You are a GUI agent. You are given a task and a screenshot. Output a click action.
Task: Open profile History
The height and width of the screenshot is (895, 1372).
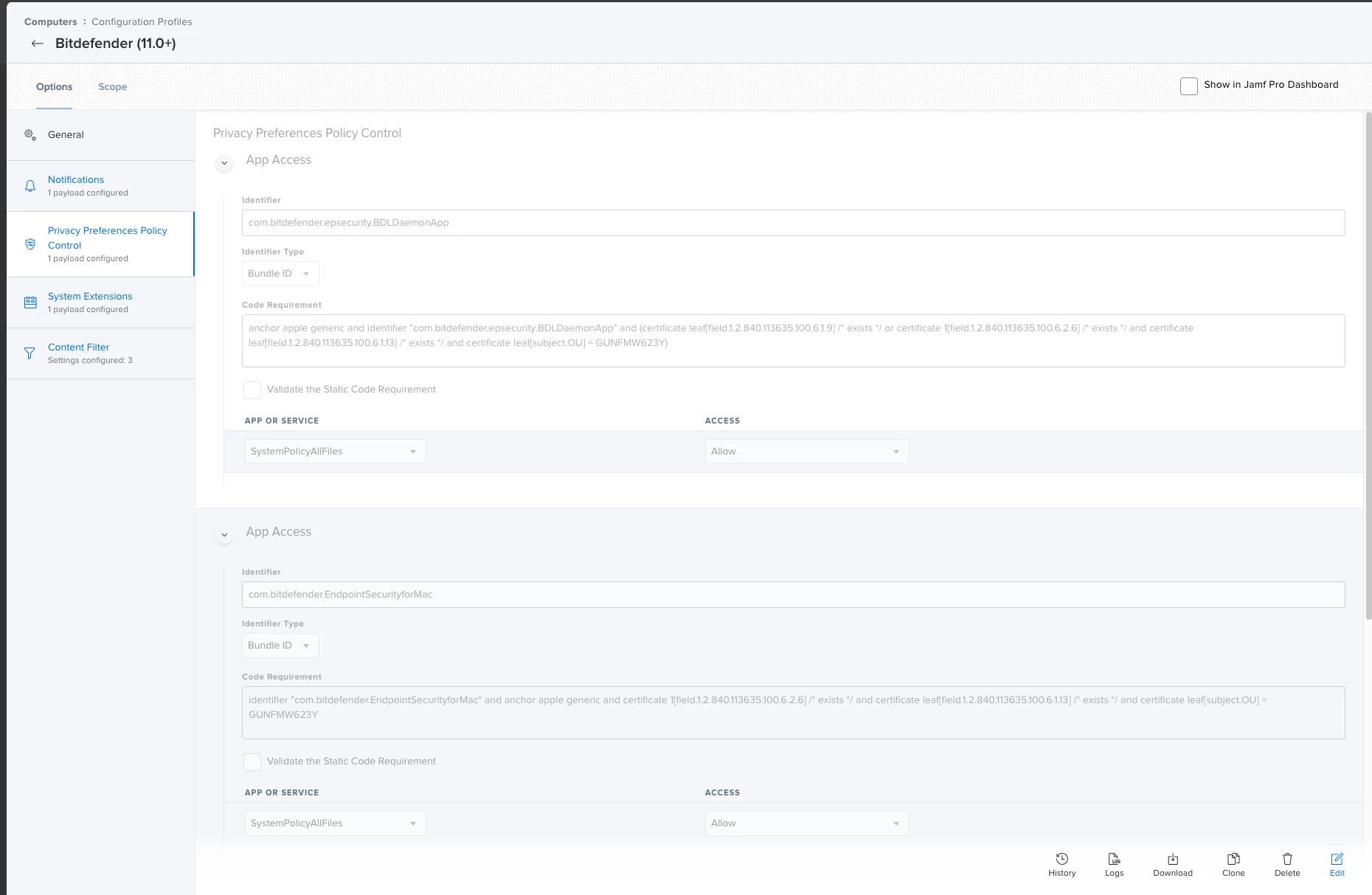pos(1062,865)
